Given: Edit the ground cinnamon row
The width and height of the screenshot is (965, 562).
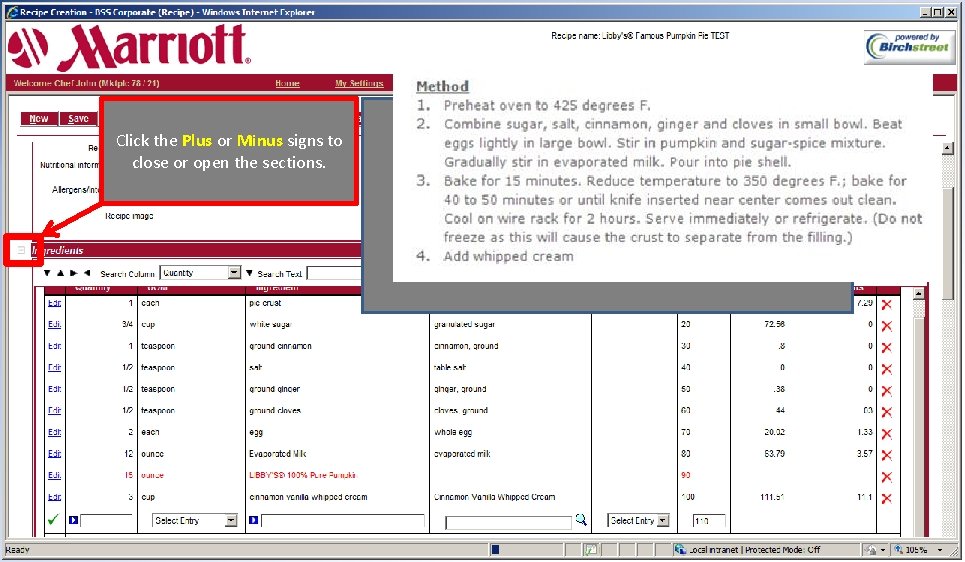Looking at the screenshot, I should pyautogui.click(x=54, y=346).
